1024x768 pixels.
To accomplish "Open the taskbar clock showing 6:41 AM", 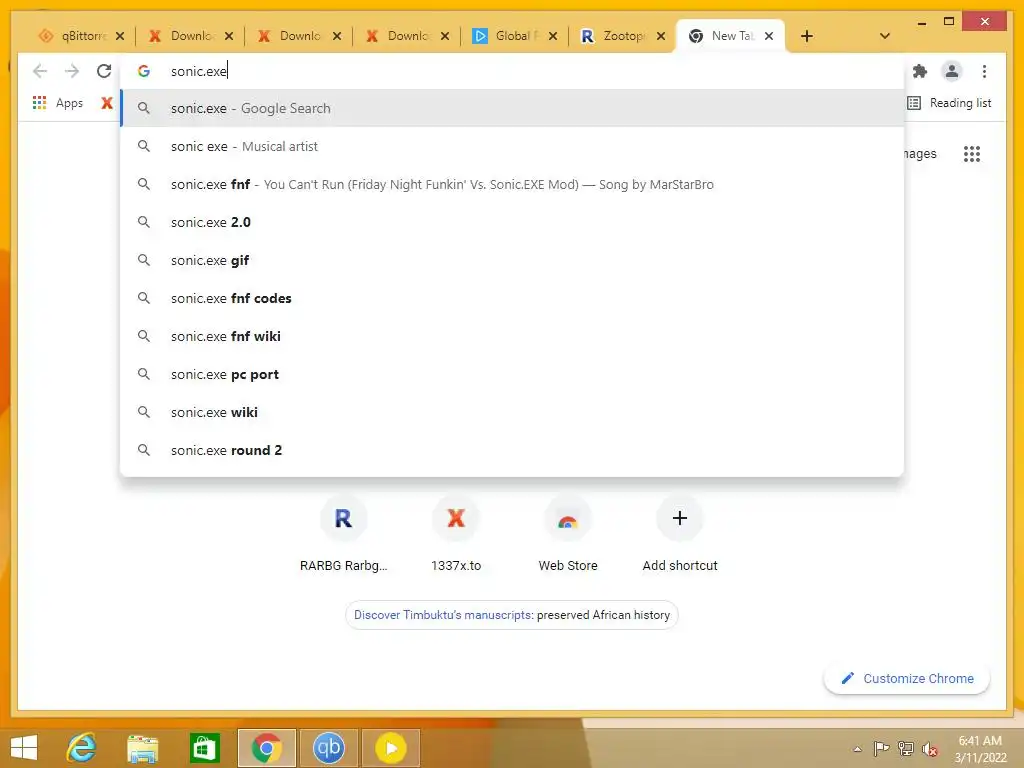I will 980,749.
